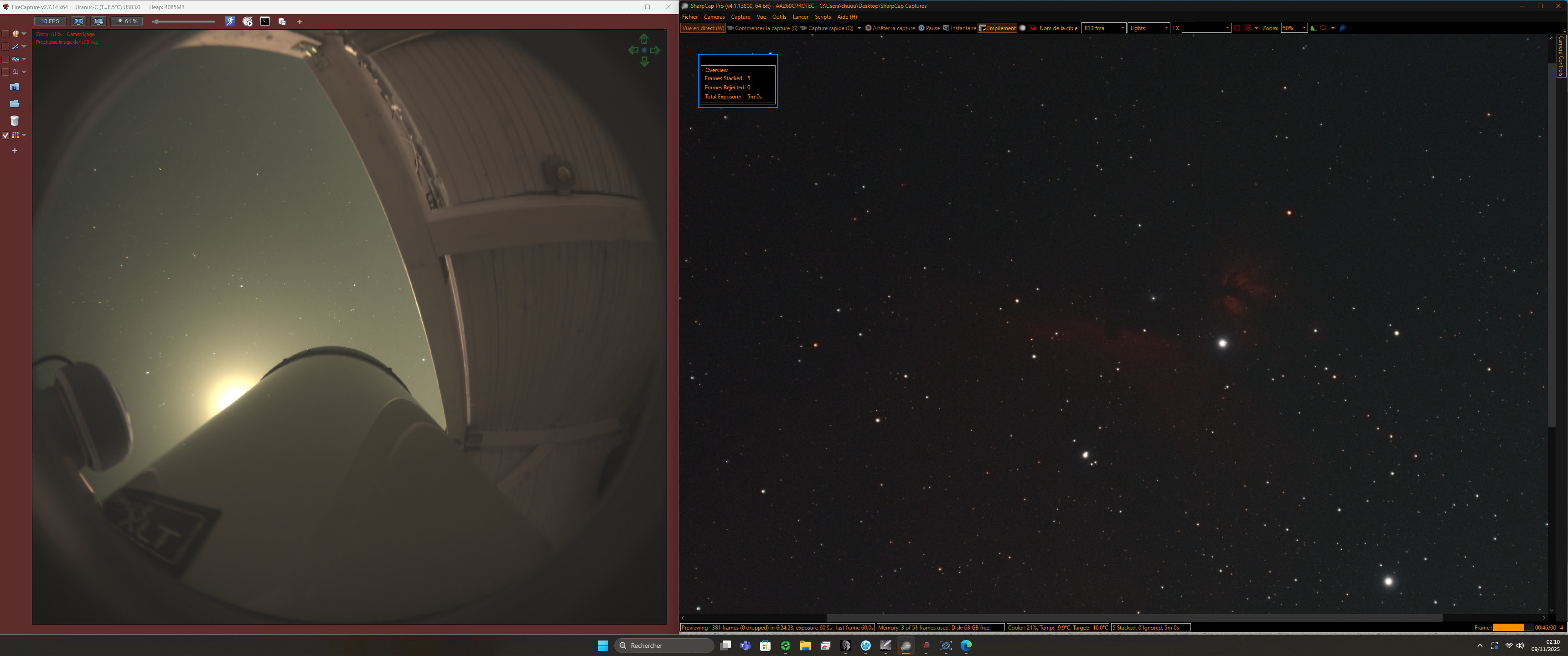Viewport: 1568px width, 656px height.
Task: Click the Jupiter symbol planet icon
Action: pyautogui.click(x=16, y=72)
